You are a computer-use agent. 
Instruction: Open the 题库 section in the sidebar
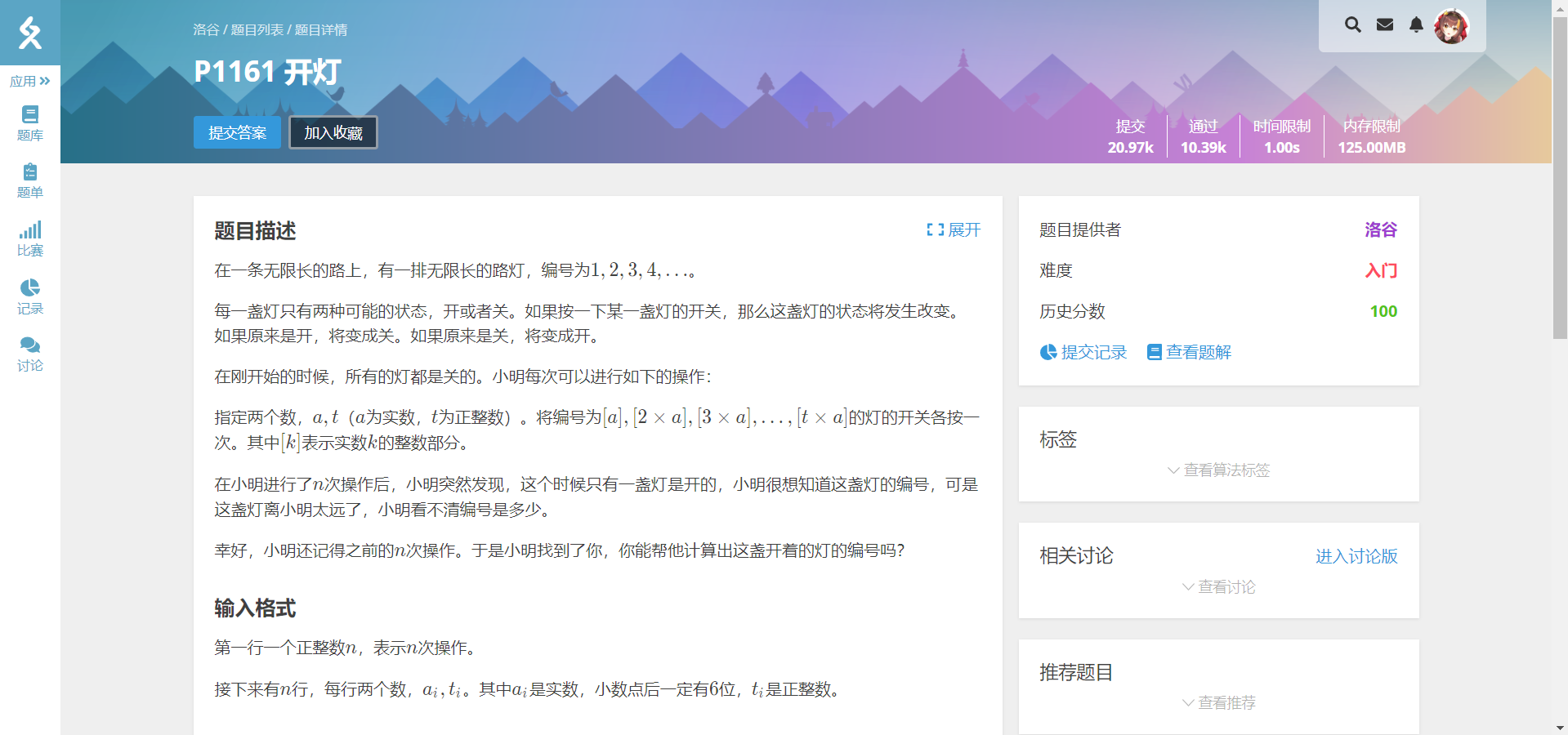pyautogui.click(x=30, y=122)
